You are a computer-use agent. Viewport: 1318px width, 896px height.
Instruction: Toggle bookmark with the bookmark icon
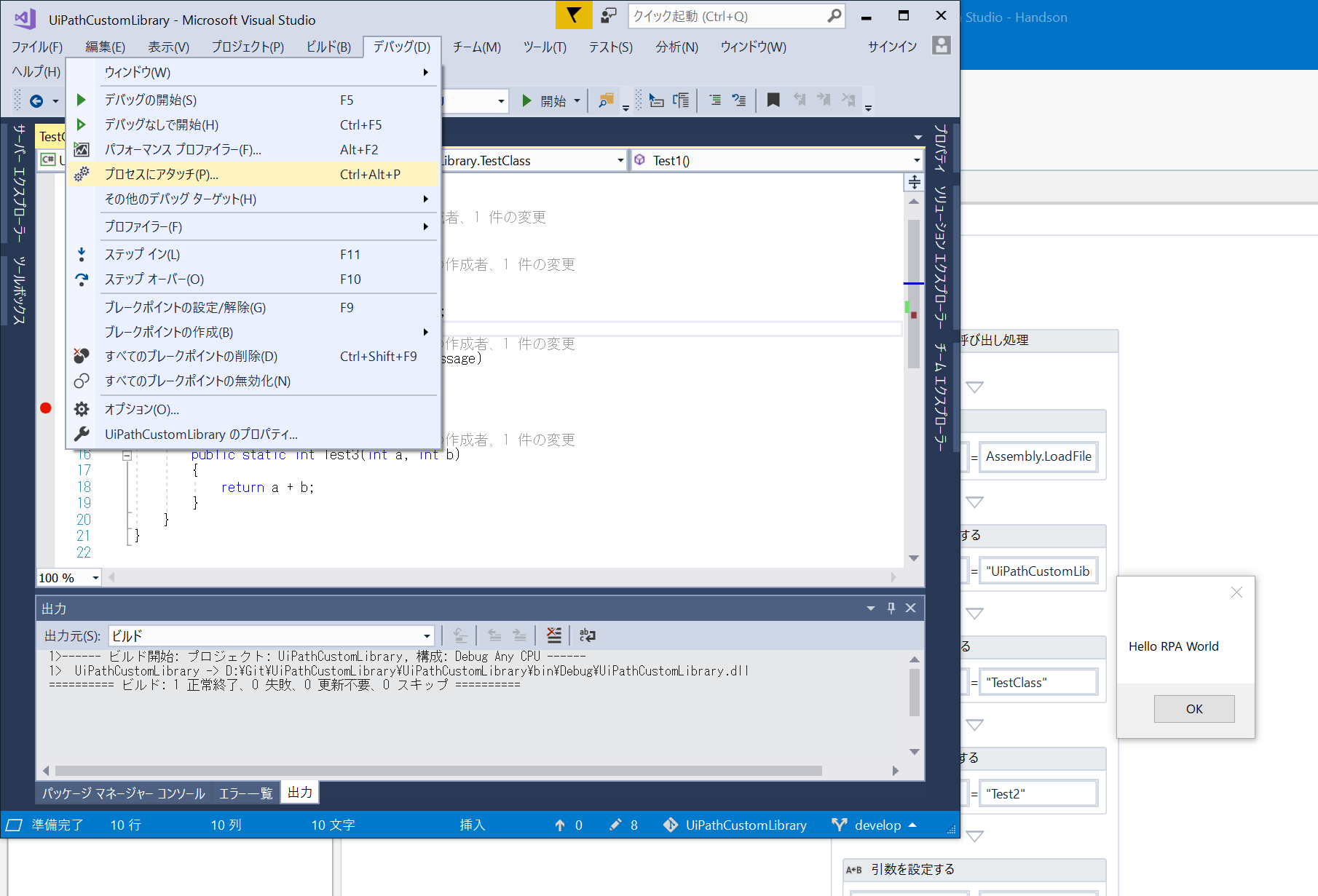[773, 100]
